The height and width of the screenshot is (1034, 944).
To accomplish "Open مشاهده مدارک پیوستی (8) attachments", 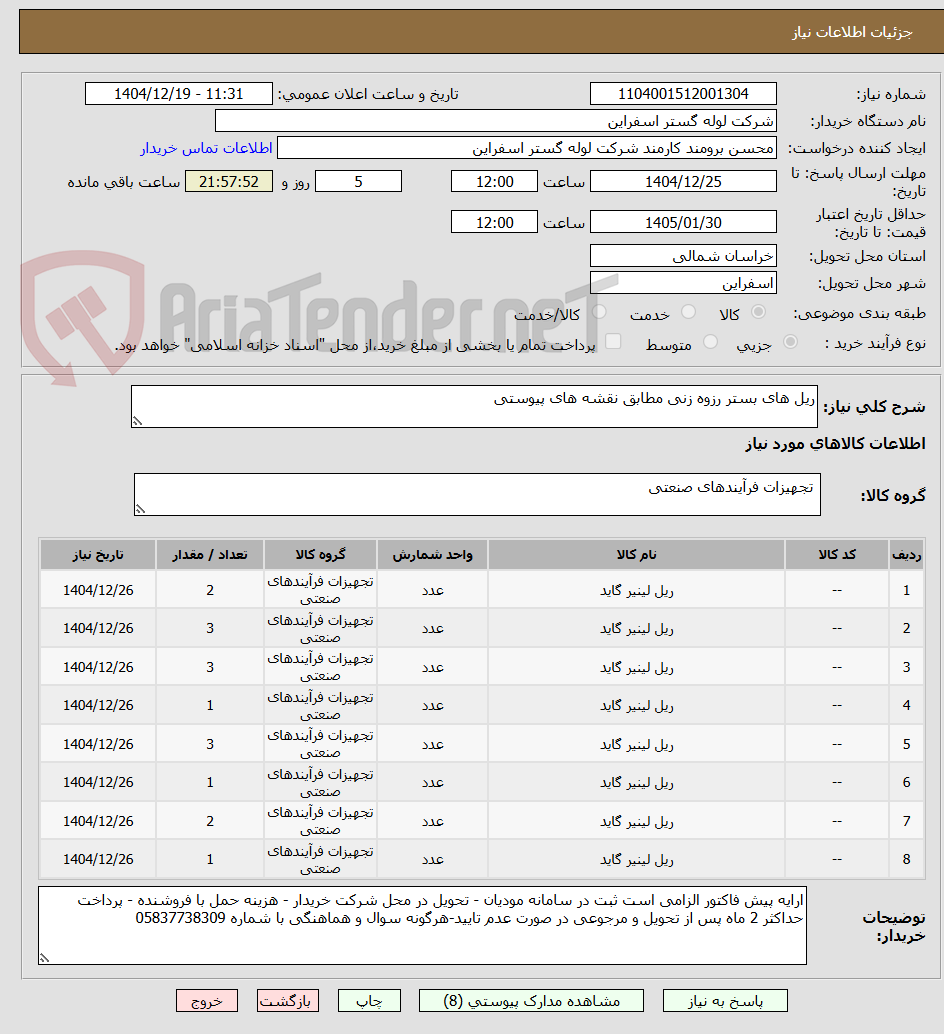I will point(531,1001).
